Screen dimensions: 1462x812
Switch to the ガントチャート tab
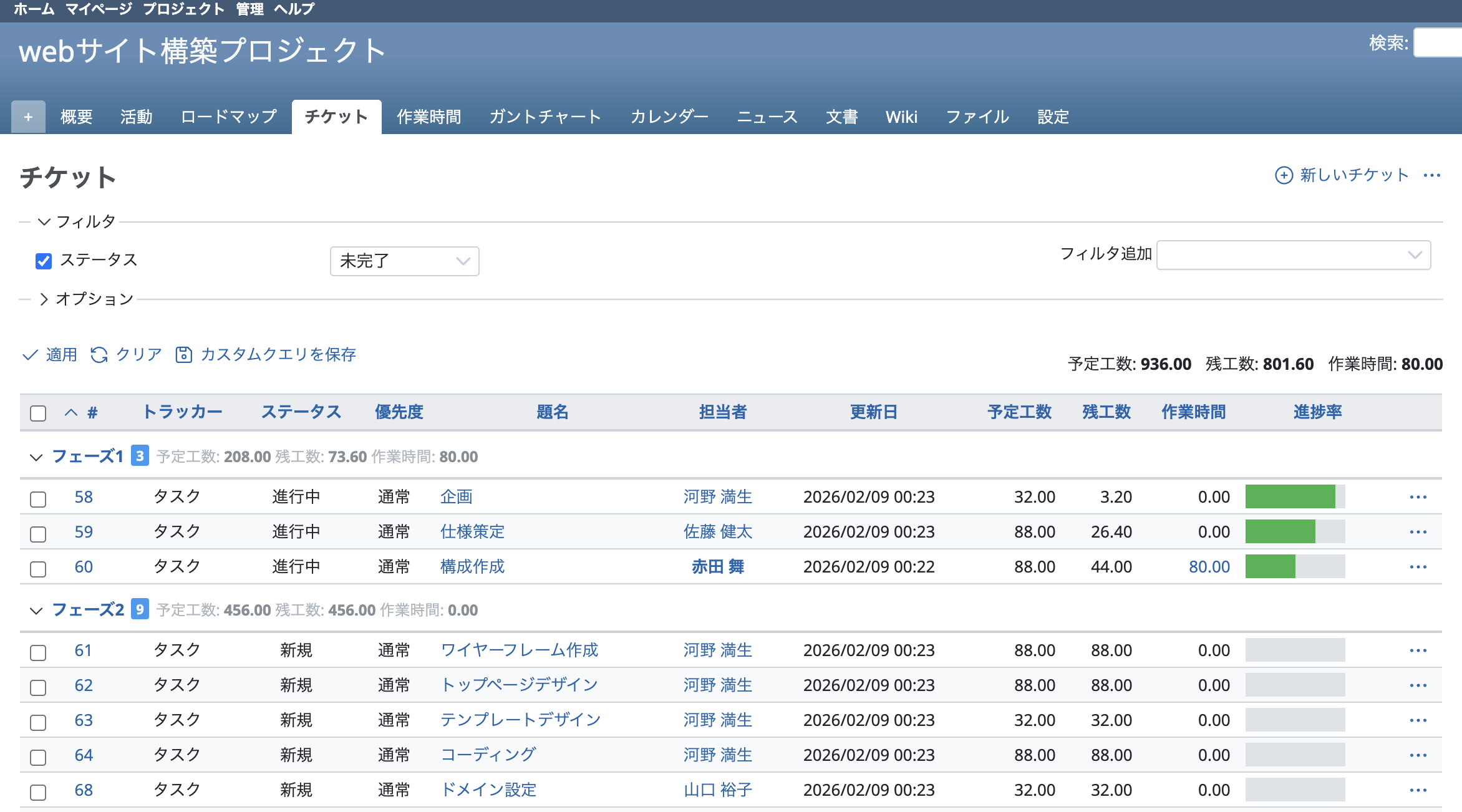[545, 117]
